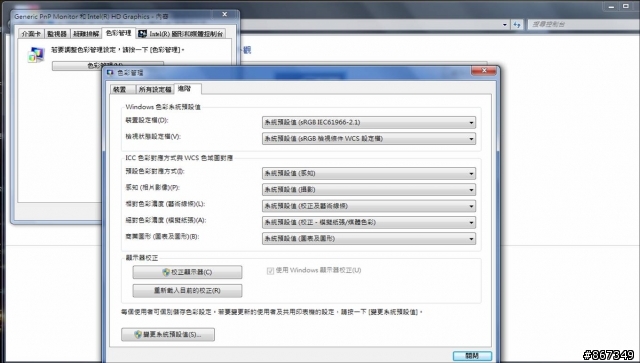Click the 關閉 button in Color Management
Image resolution: width=640 pixels, height=363 pixels.
tap(472, 356)
